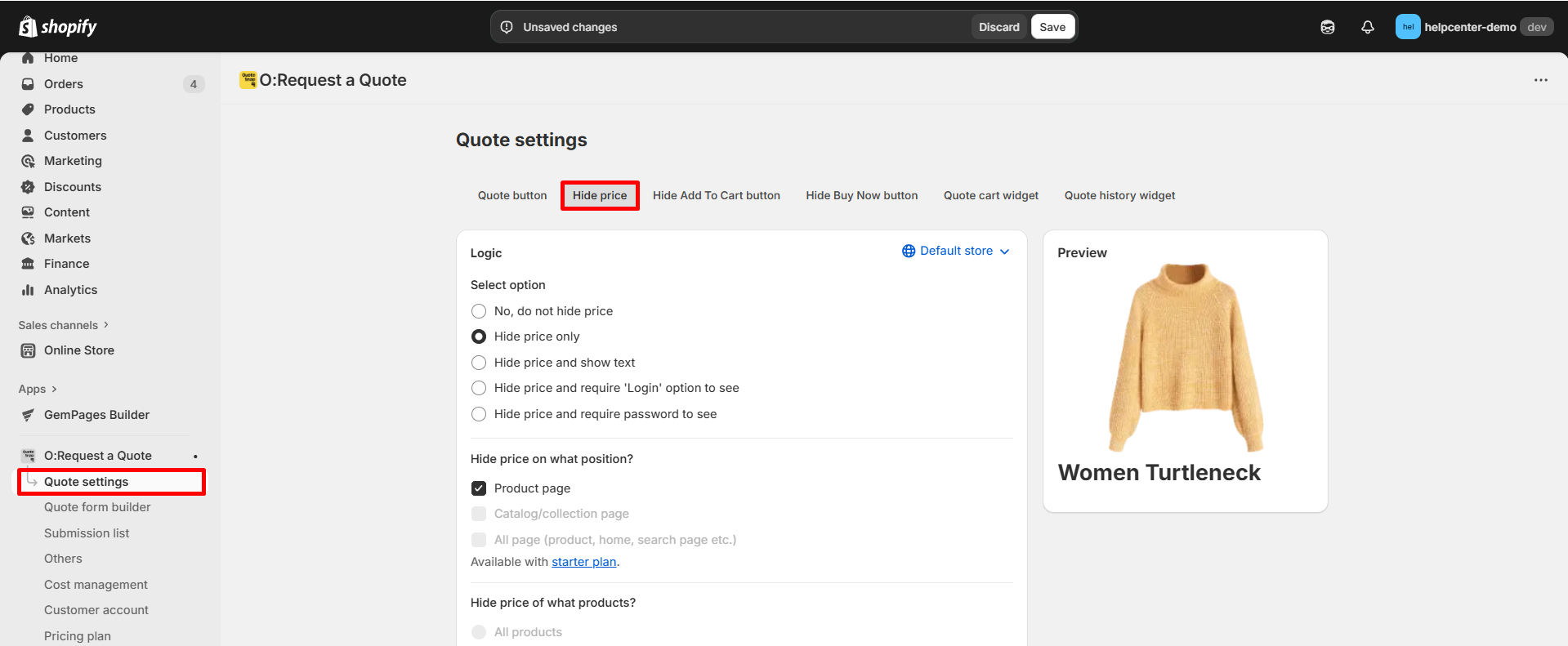
Task: Open the Analytics section
Action: [x=70, y=290]
